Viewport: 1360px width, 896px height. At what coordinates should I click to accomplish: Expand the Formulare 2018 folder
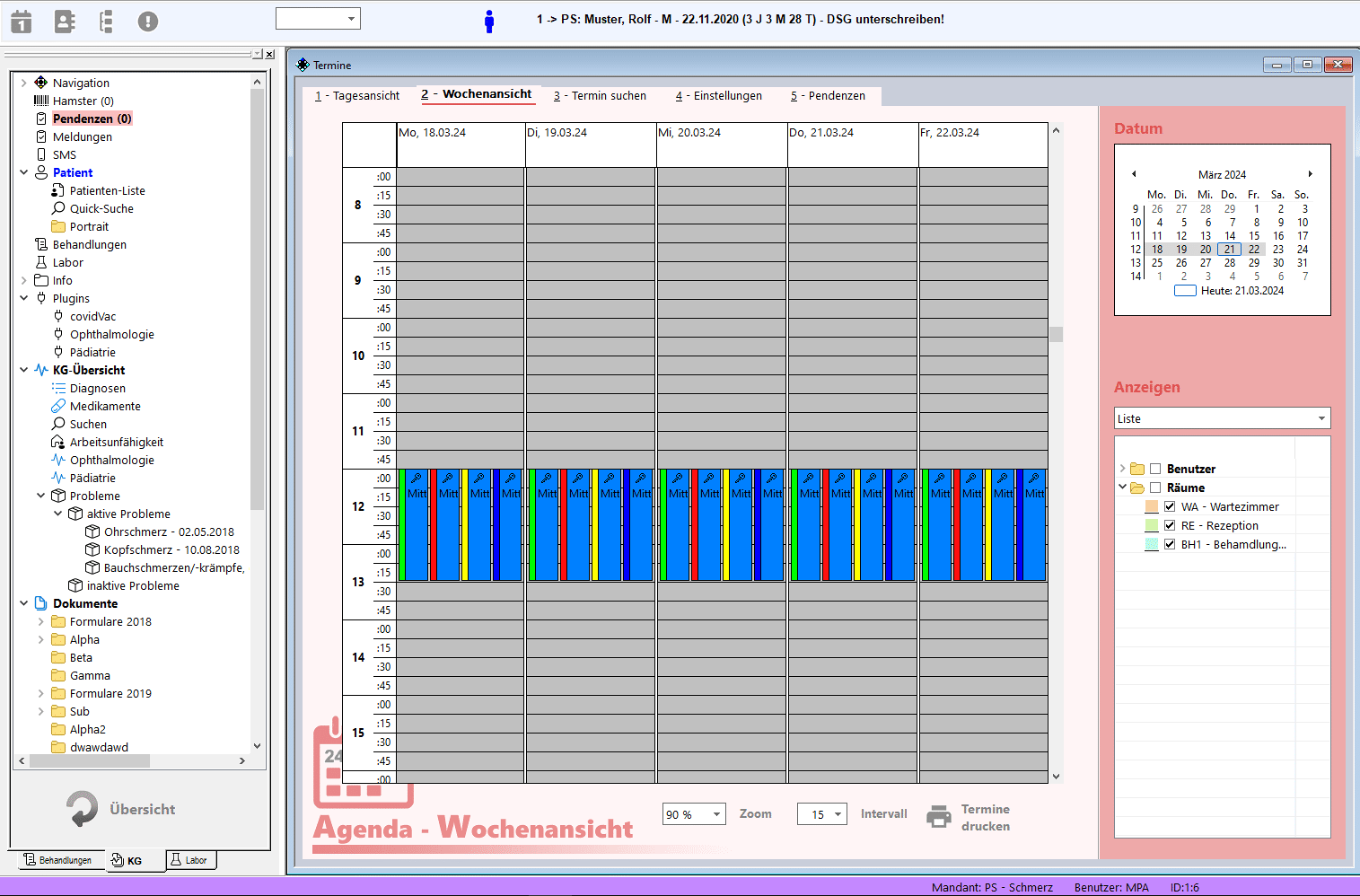(40, 621)
